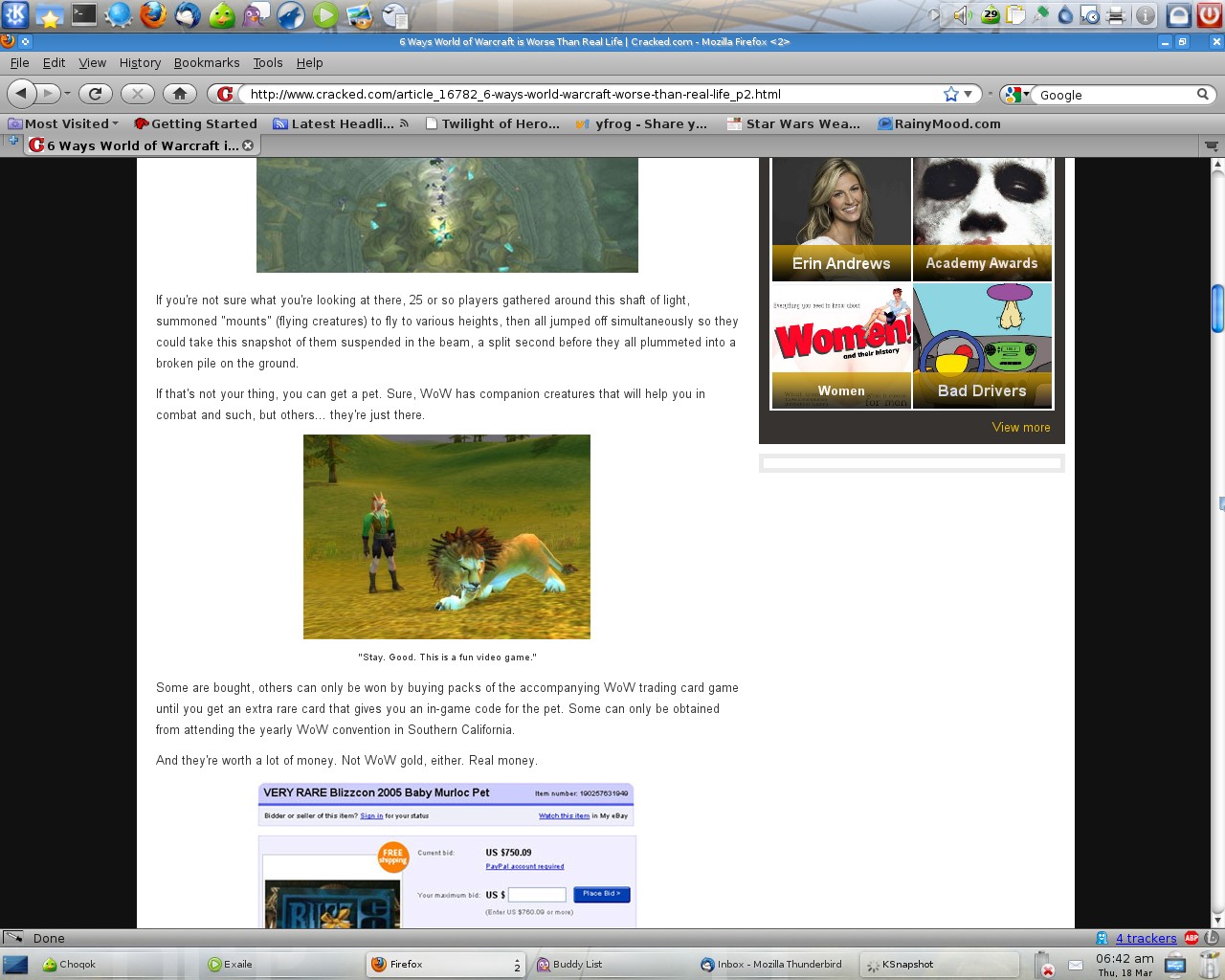Click the View more link
This screenshot has width=1225, height=980.
tap(1020, 427)
